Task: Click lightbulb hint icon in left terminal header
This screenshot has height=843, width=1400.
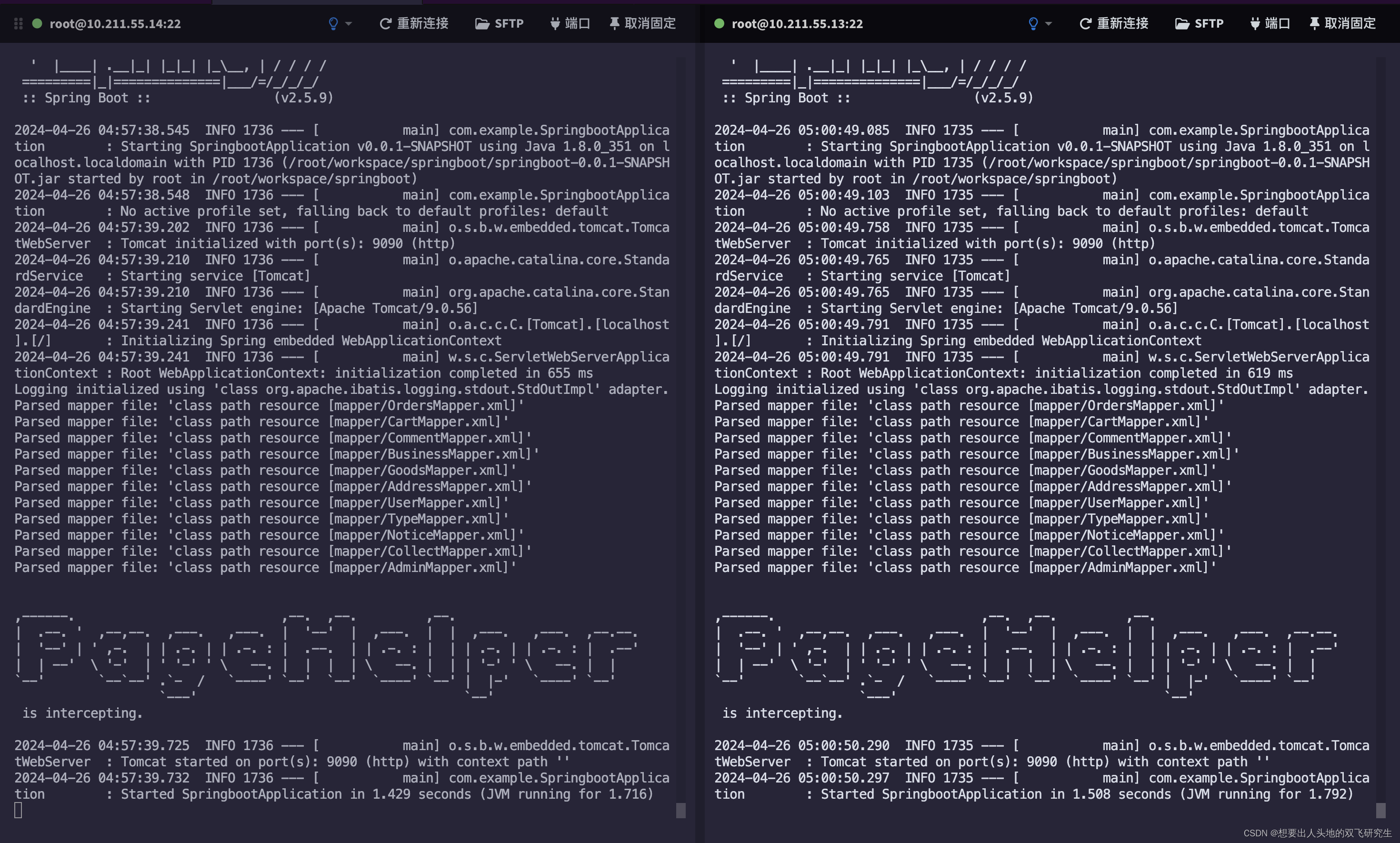Action: (x=333, y=23)
